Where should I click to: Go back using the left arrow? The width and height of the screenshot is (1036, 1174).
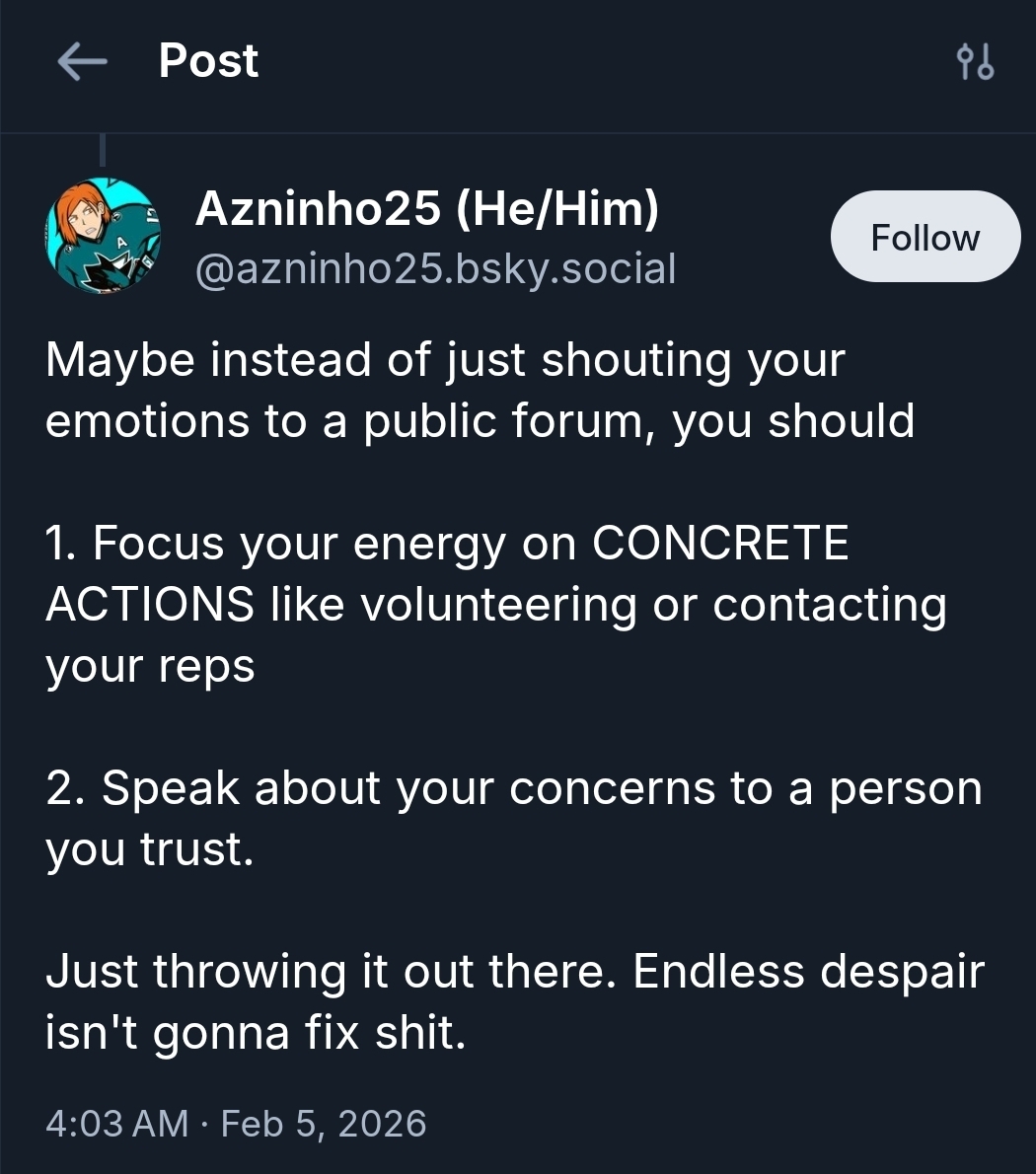pos(82,61)
